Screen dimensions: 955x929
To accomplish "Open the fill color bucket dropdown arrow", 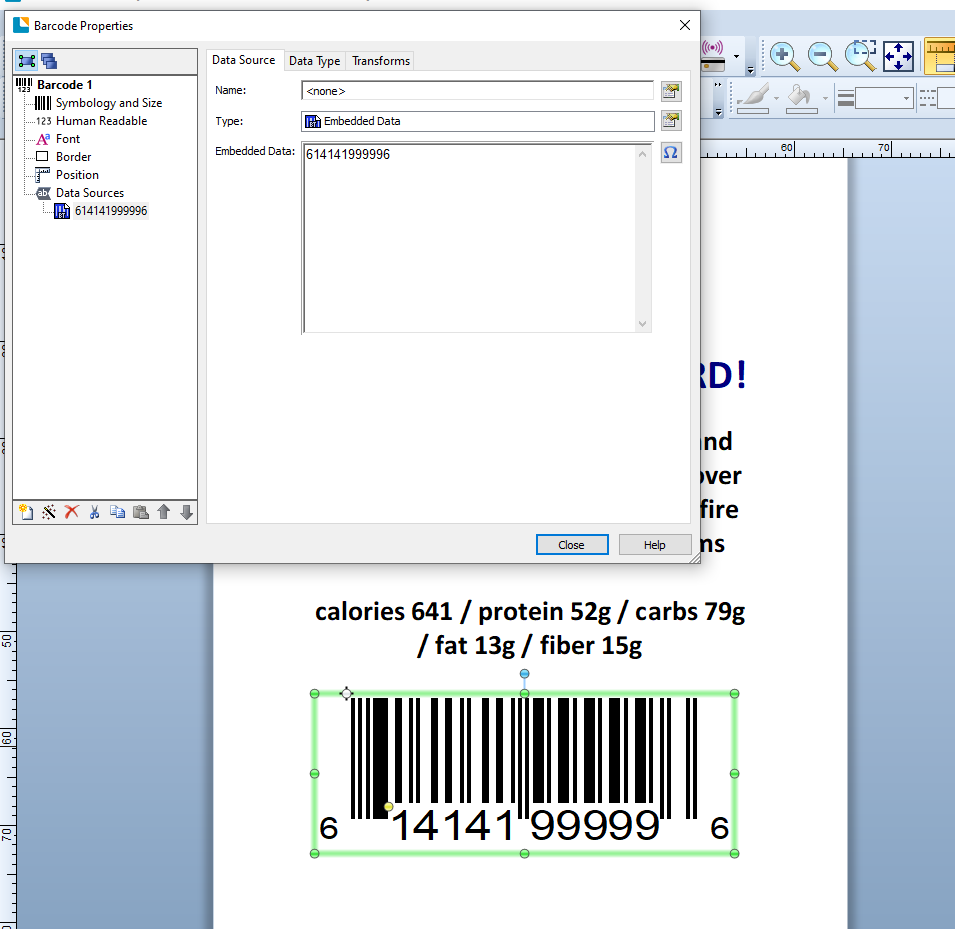I will coord(826,98).
